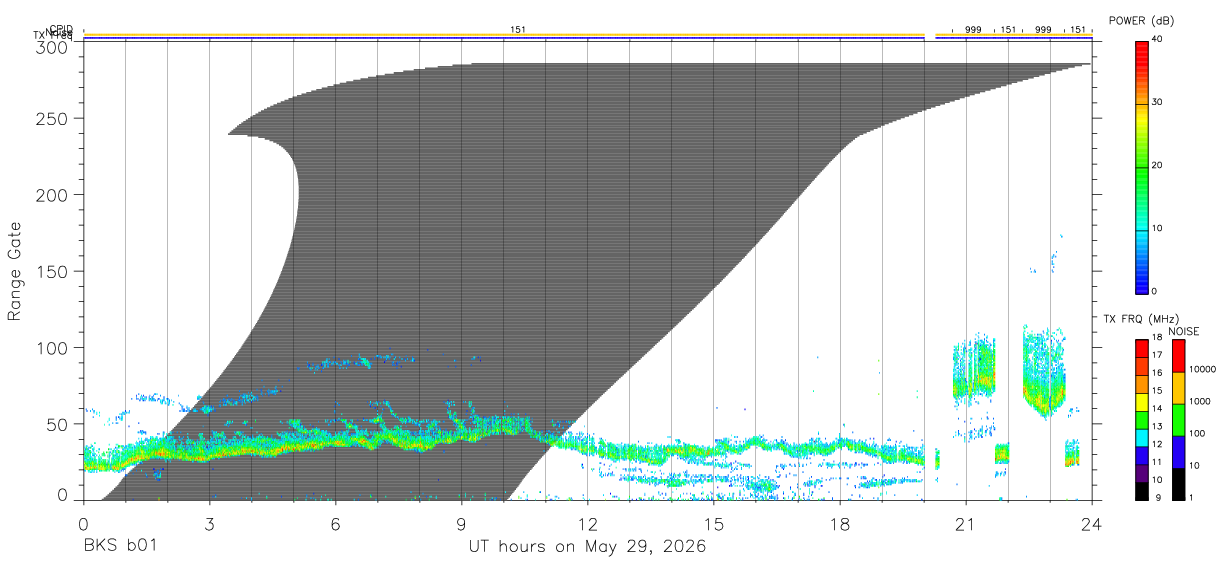Click the '10000' tick on the NOISE legend
The width and height of the screenshot is (1228, 567).
(x=1201, y=369)
